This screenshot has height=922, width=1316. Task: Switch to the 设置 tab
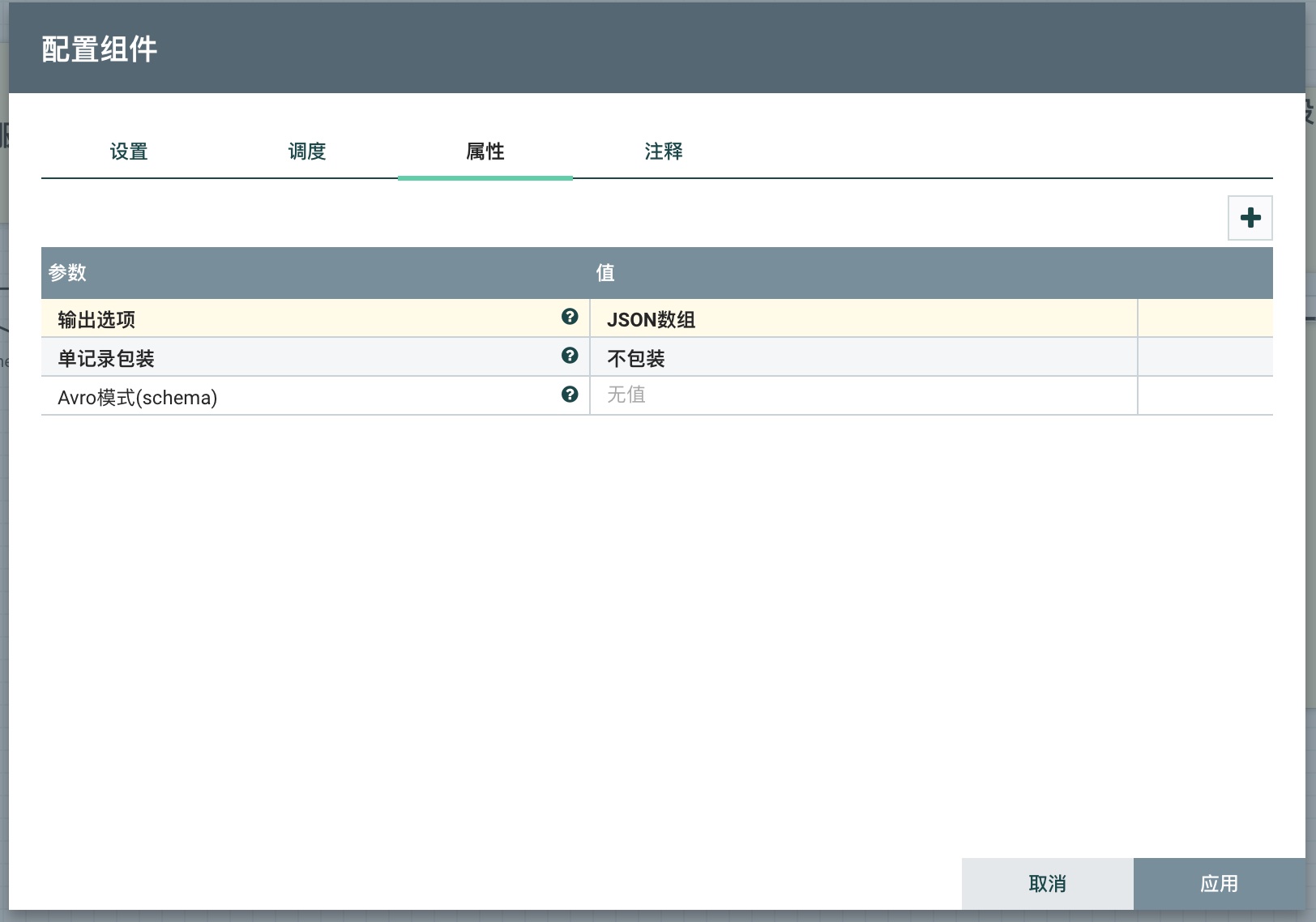click(x=129, y=152)
